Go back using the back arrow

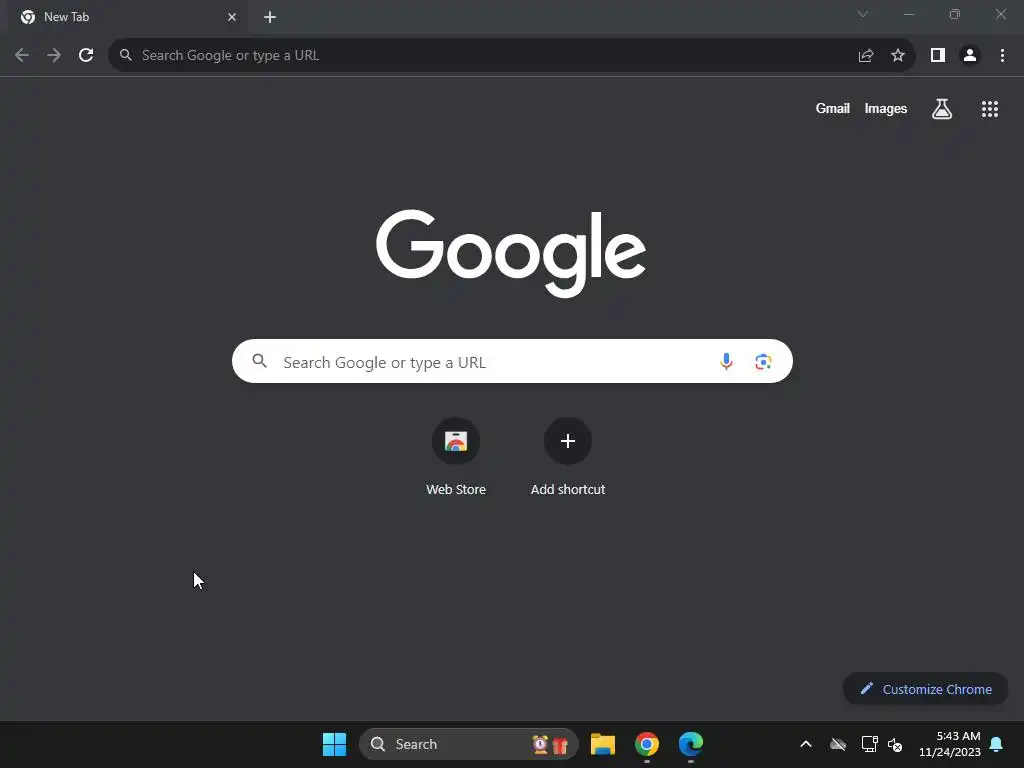22,56
